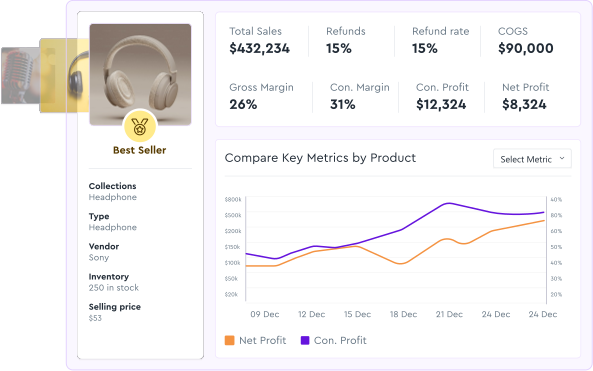Open the Select Metric dropdown
The height and width of the screenshot is (371, 593).
click(532, 159)
